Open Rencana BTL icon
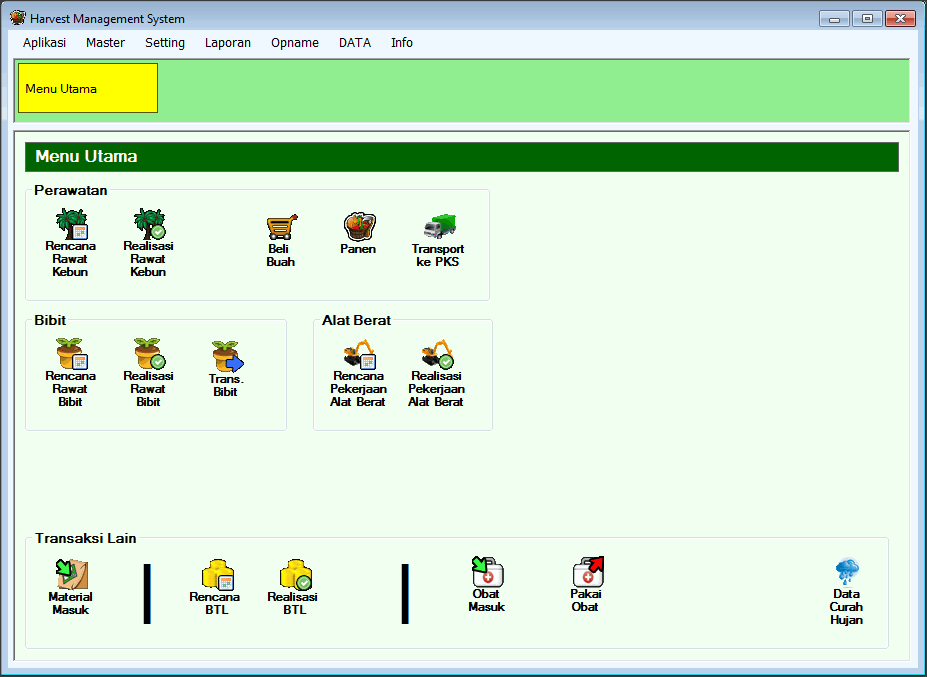Screen dimensions: 927x677 (x=218, y=575)
